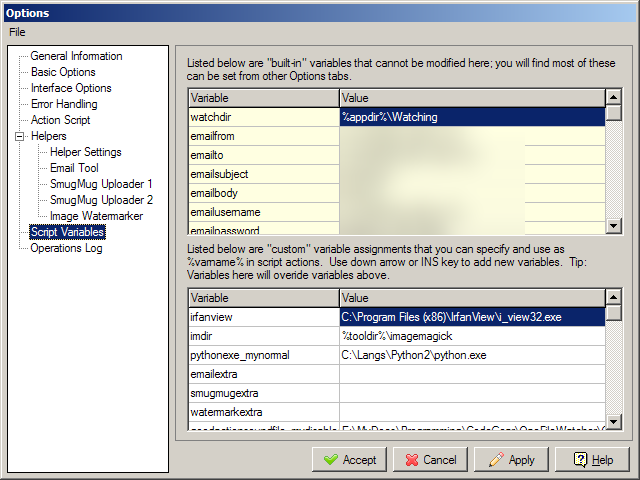This screenshot has width=640, height=480.
Task: Select the emailbody variable cell
Action: tap(264, 193)
